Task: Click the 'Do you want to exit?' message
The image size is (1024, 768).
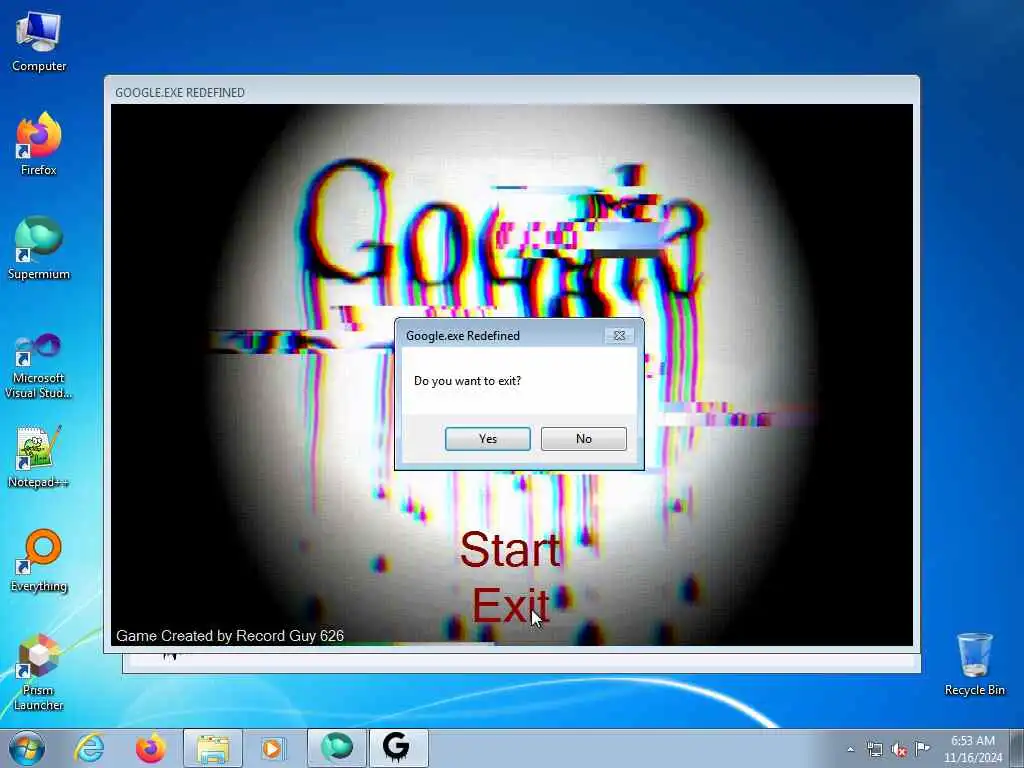Action: (x=467, y=381)
